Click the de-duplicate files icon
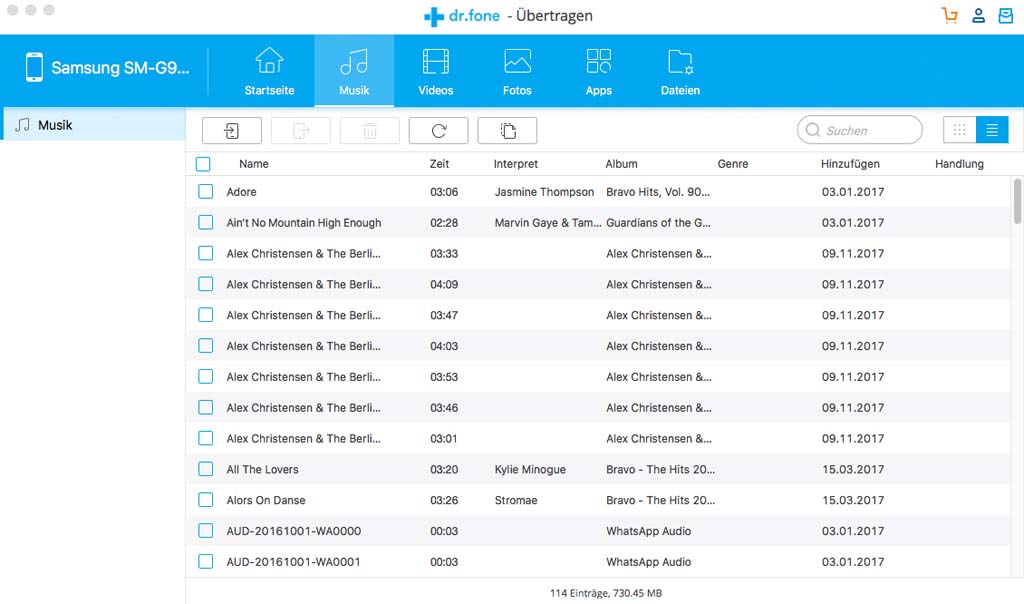This screenshot has height=604, width=1024. coord(507,130)
